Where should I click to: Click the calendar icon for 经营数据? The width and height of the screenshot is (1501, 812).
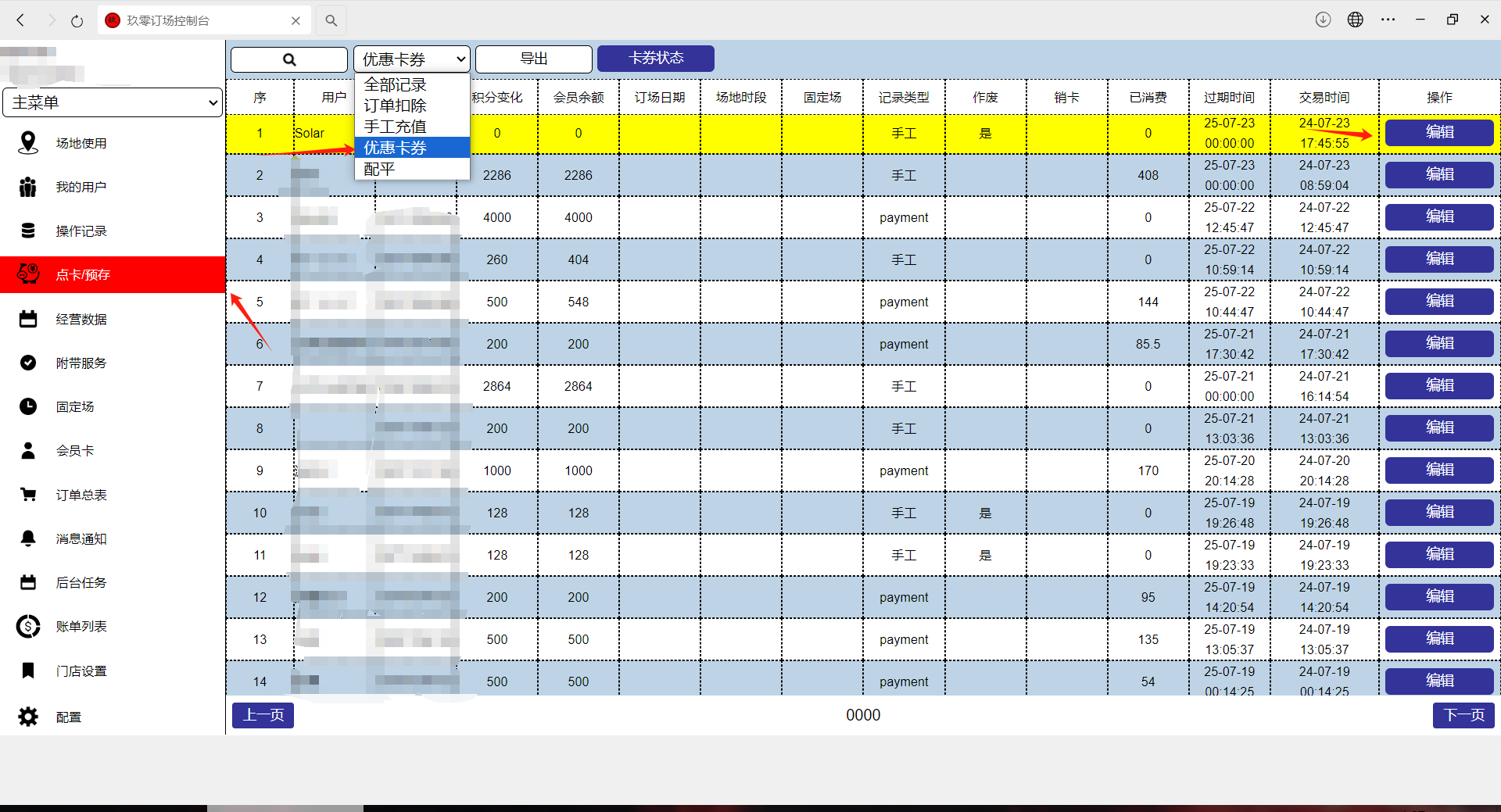28,319
